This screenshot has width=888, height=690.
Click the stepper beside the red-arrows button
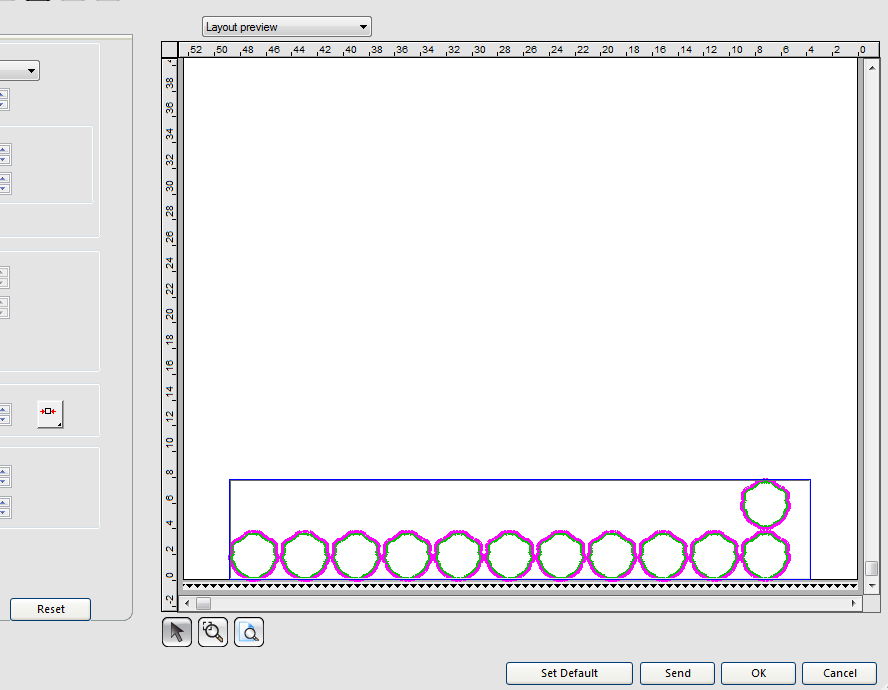(x=4, y=414)
